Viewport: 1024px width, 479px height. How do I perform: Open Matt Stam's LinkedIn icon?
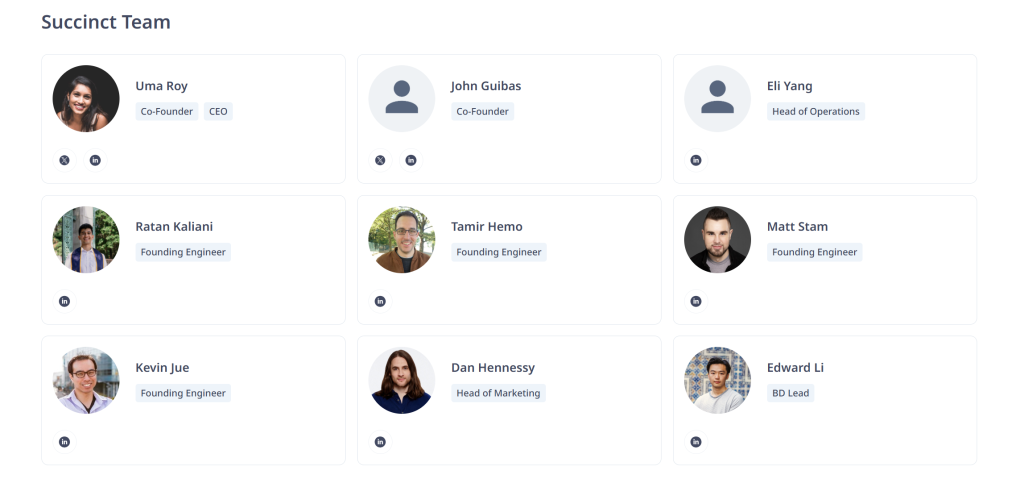pyautogui.click(x=696, y=301)
